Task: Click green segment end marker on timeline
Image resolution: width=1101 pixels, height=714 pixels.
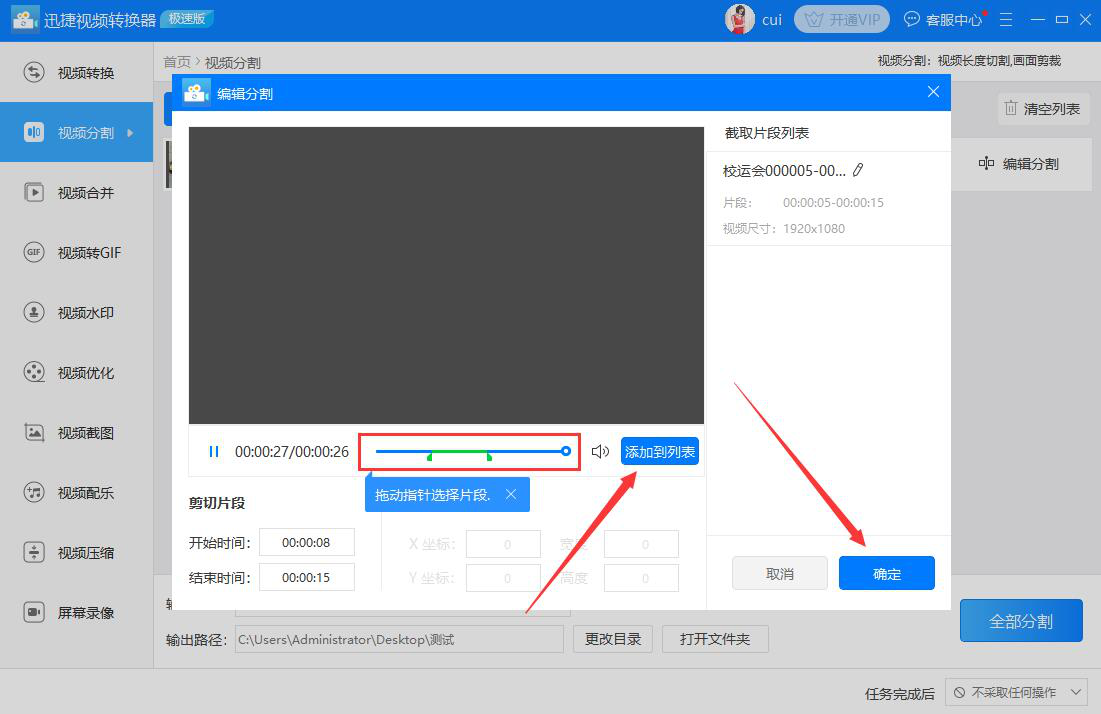Action: pos(489,456)
